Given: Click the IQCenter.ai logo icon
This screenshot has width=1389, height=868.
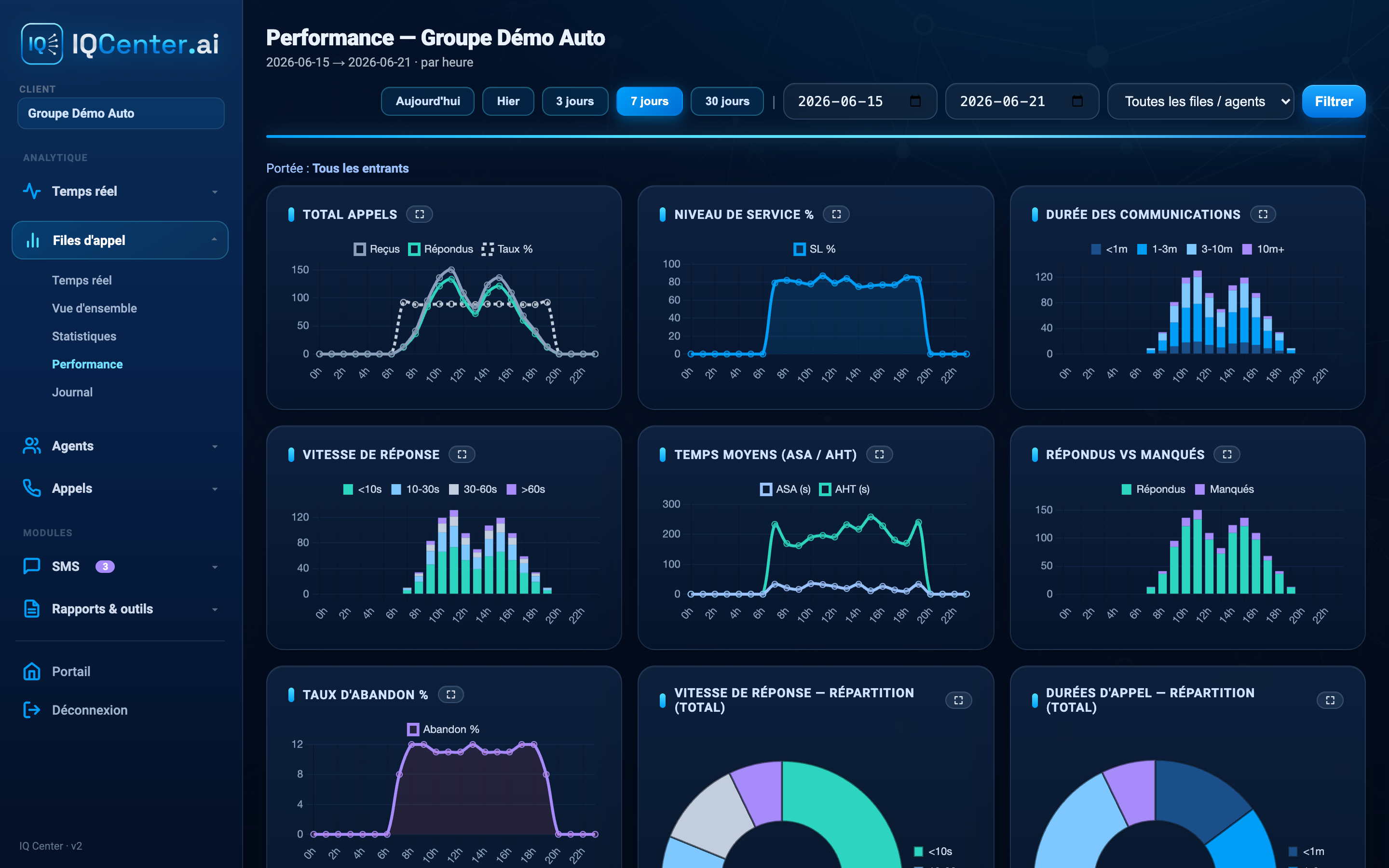Looking at the screenshot, I should tap(42, 43).
